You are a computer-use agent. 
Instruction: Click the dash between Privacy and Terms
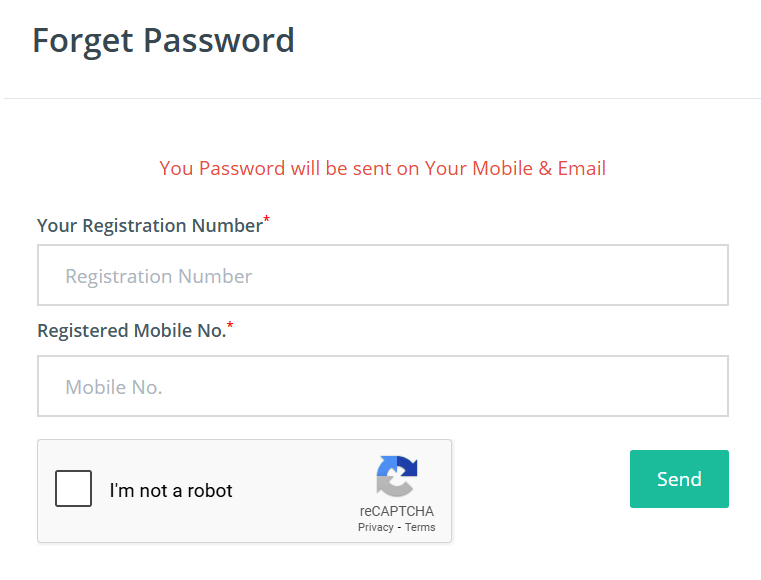click(x=399, y=527)
